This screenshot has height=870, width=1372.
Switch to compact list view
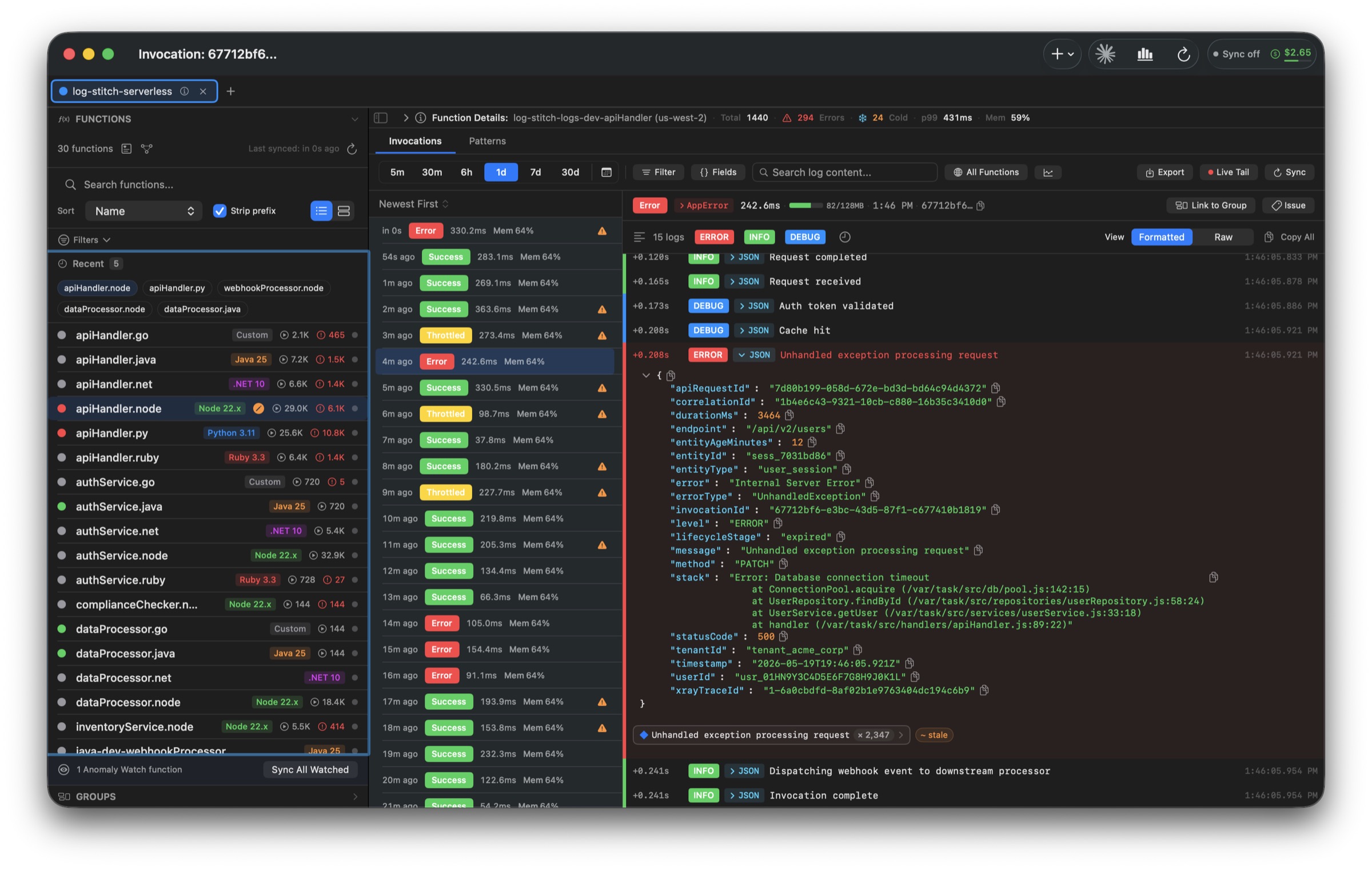click(321, 210)
